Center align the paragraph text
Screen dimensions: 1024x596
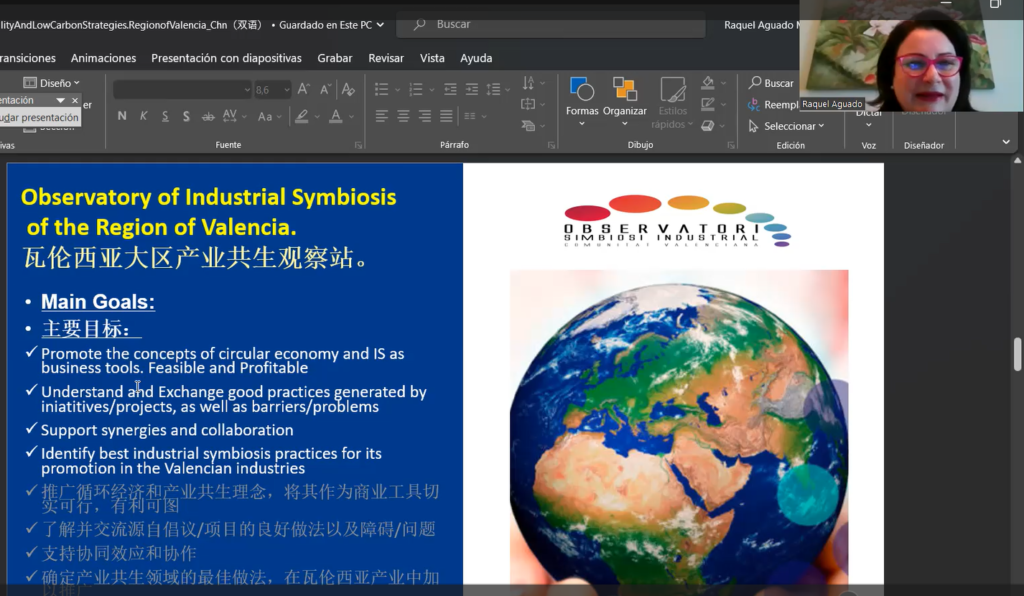(x=403, y=116)
